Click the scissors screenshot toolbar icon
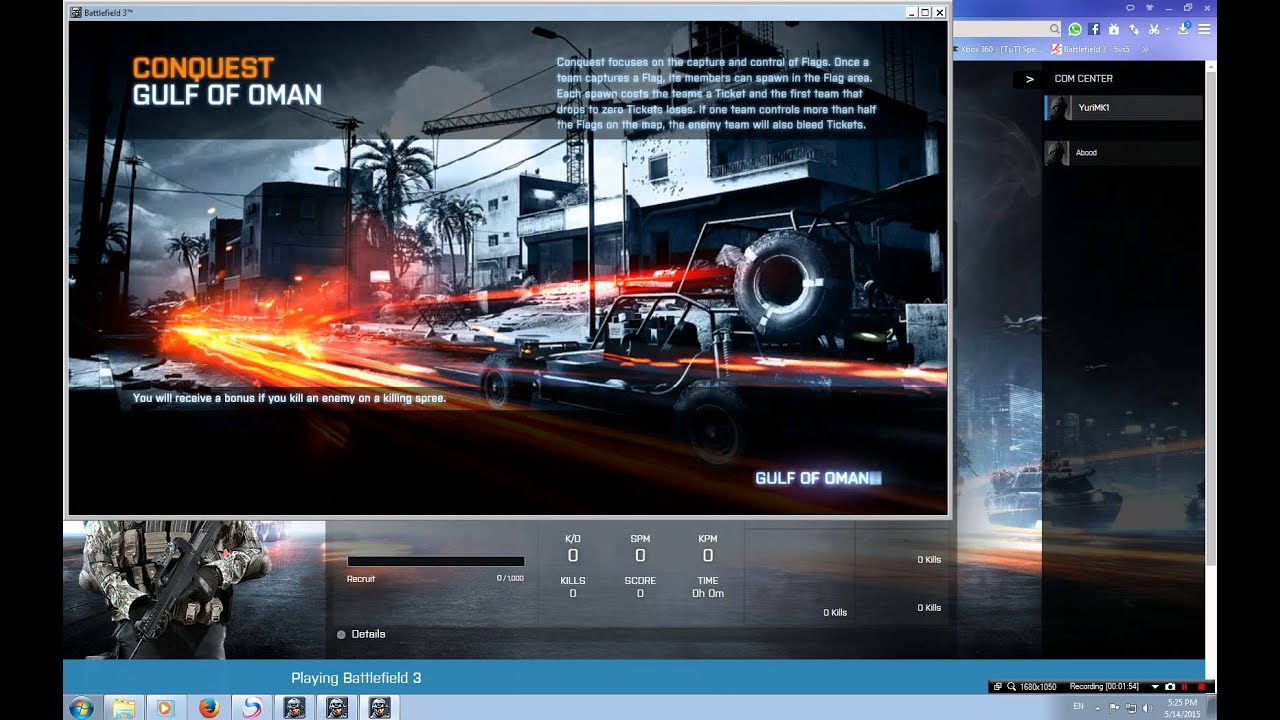1280x720 pixels. (x=1153, y=29)
